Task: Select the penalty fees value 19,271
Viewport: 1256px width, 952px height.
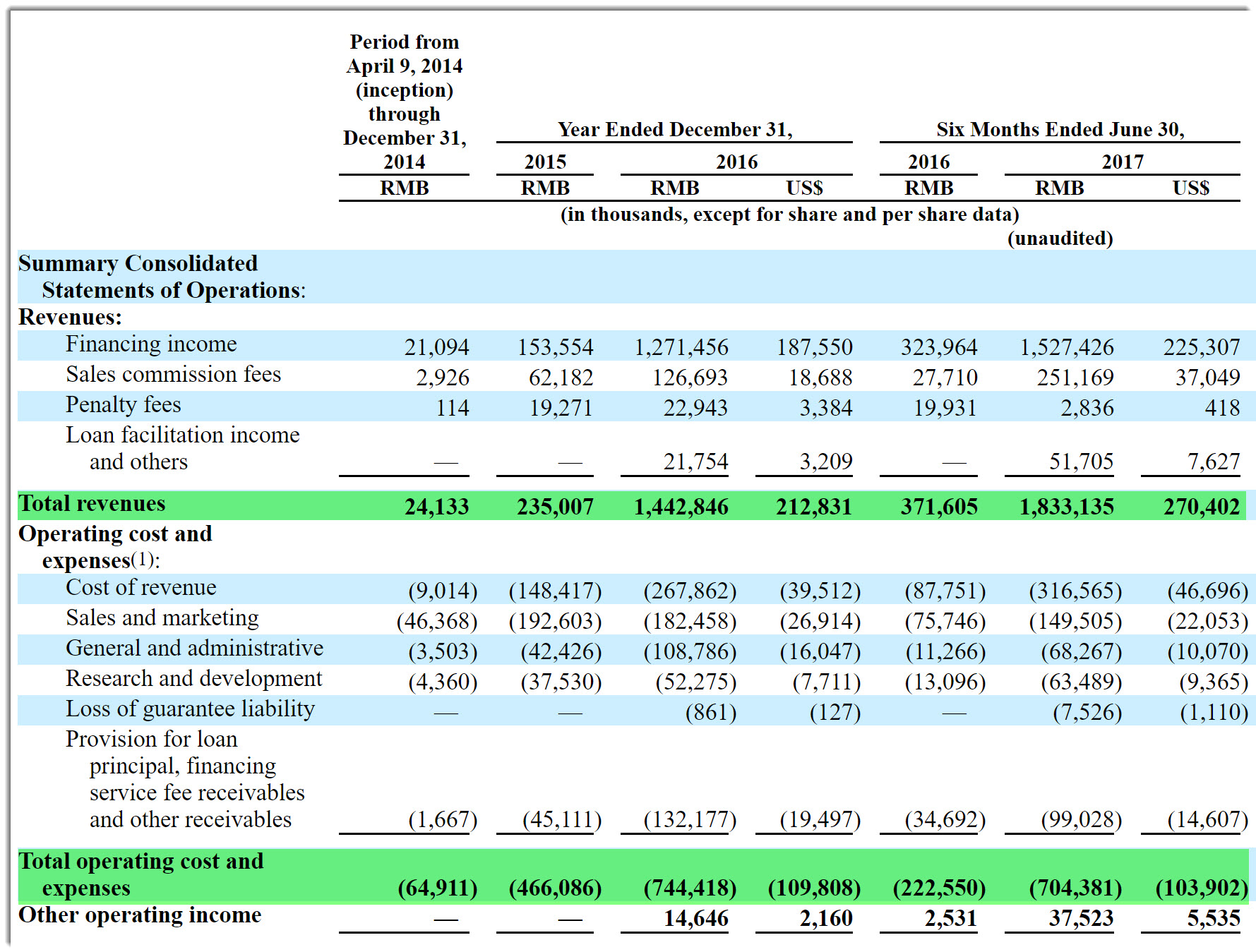Action: 561,408
